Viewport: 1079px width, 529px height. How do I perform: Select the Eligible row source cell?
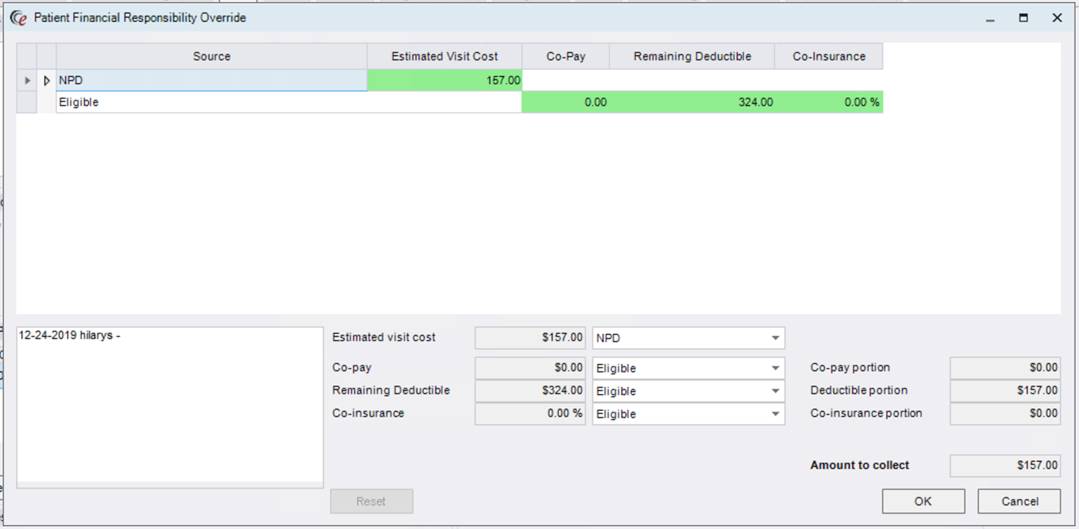tap(211, 102)
